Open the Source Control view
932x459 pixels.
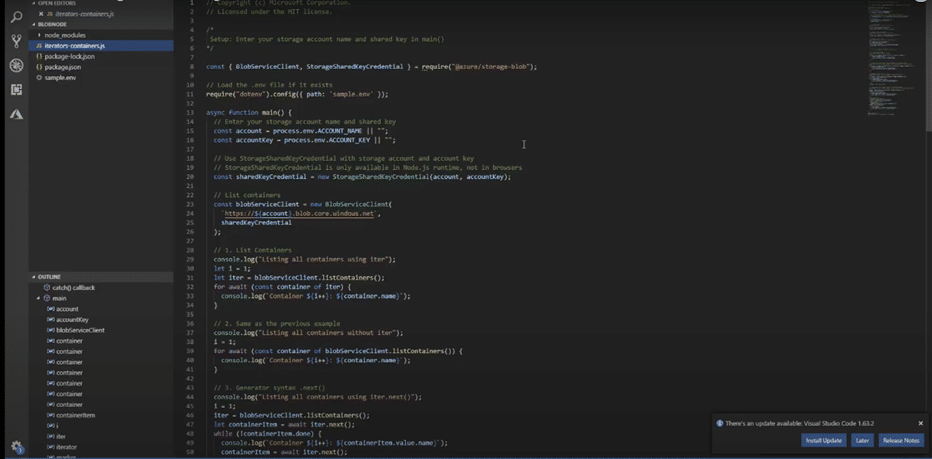point(16,41)
